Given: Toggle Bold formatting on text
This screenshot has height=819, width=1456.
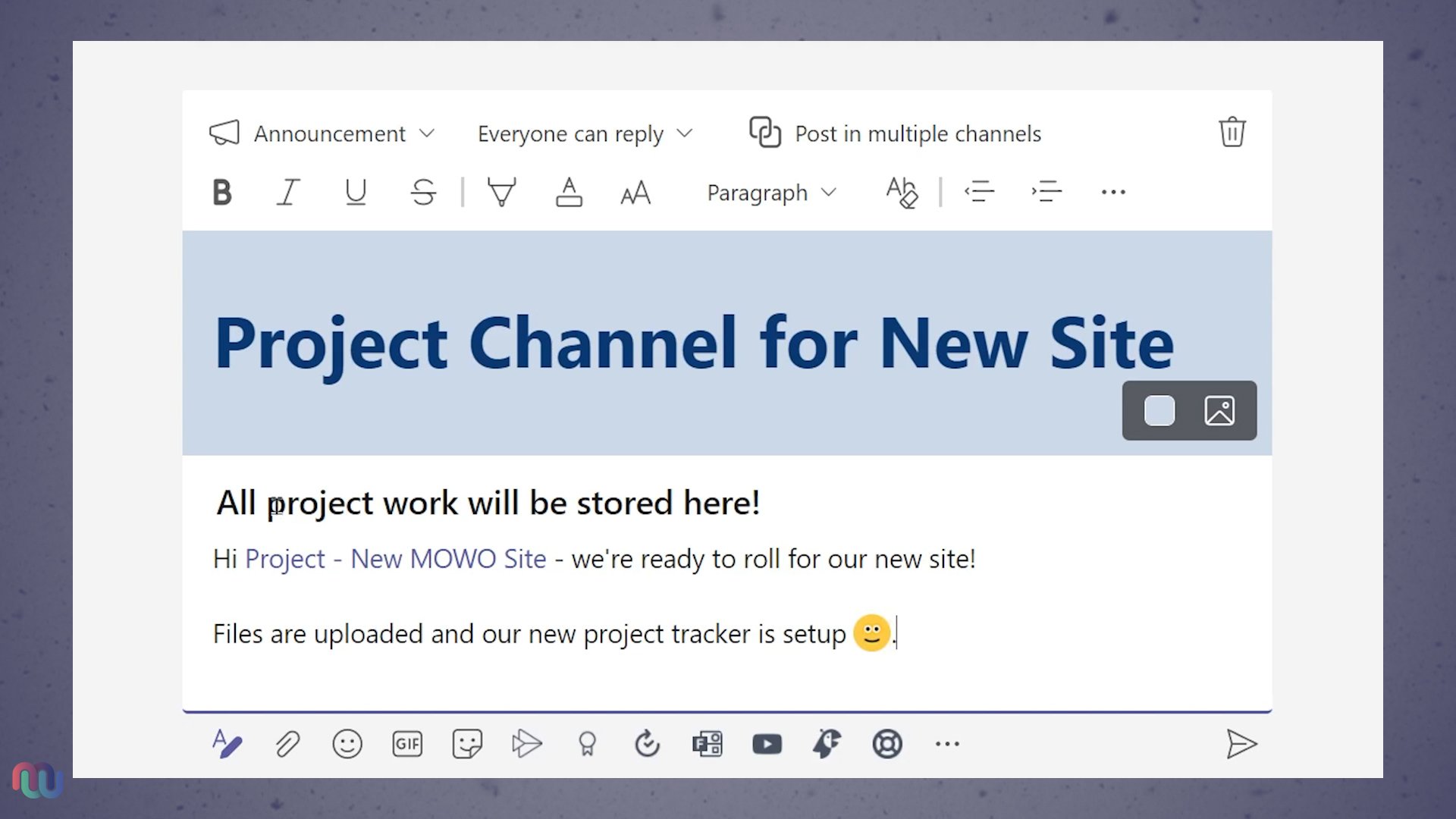Looking at the screenshot, I should point(219,192).
